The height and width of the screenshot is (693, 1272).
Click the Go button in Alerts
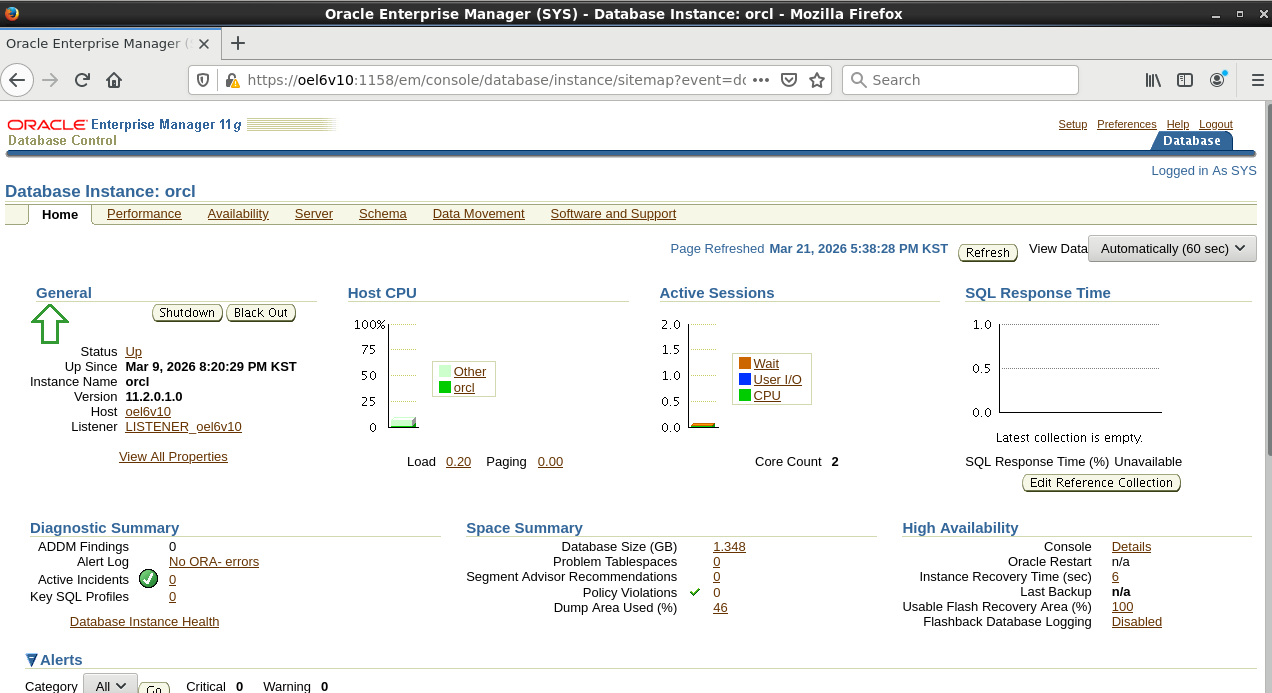[x=154, y=689]
